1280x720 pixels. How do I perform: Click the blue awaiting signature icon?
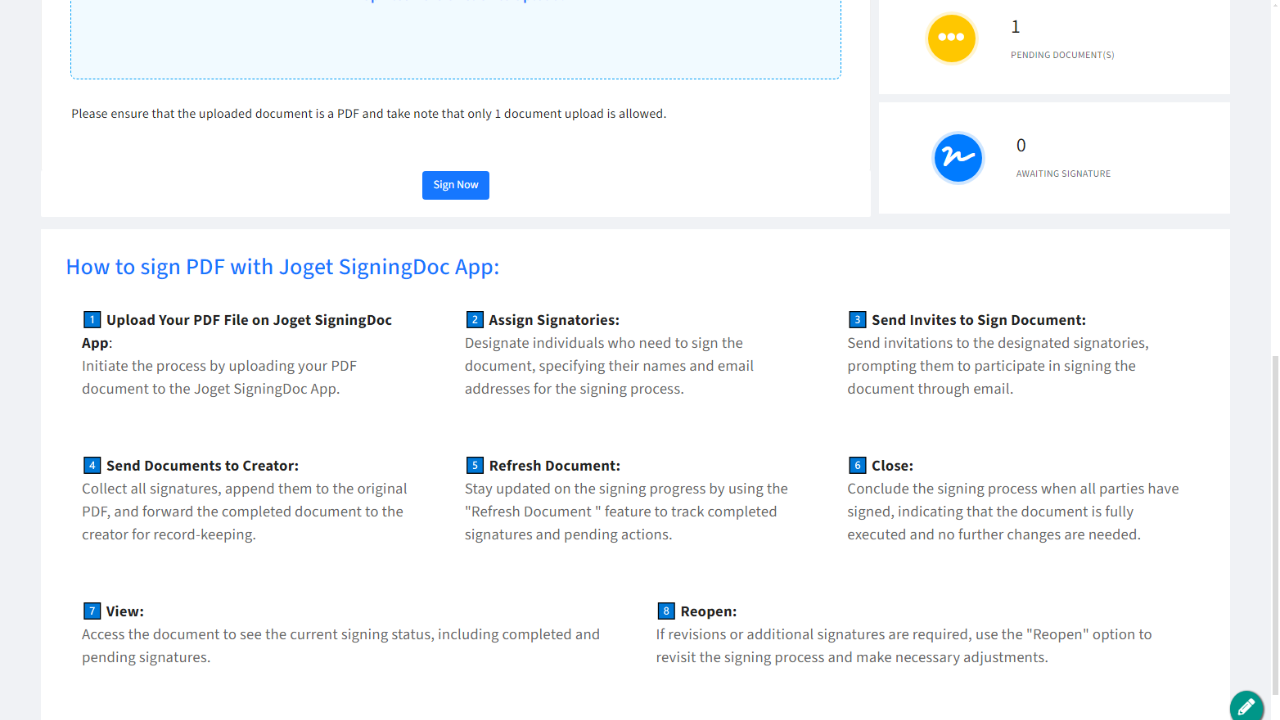(x=958, y=158)
